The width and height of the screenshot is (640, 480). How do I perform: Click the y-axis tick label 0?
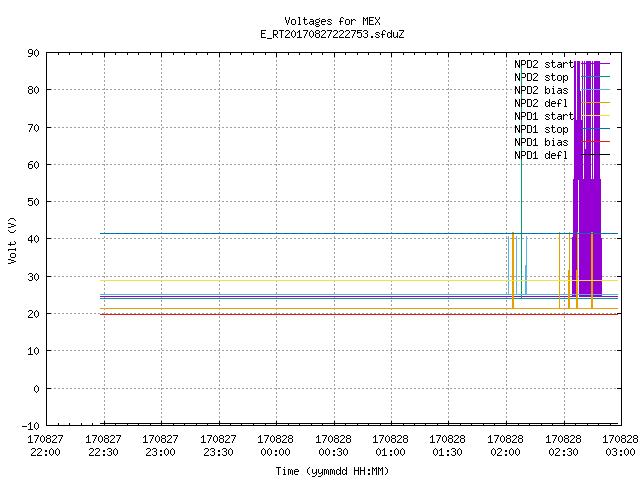37,389
